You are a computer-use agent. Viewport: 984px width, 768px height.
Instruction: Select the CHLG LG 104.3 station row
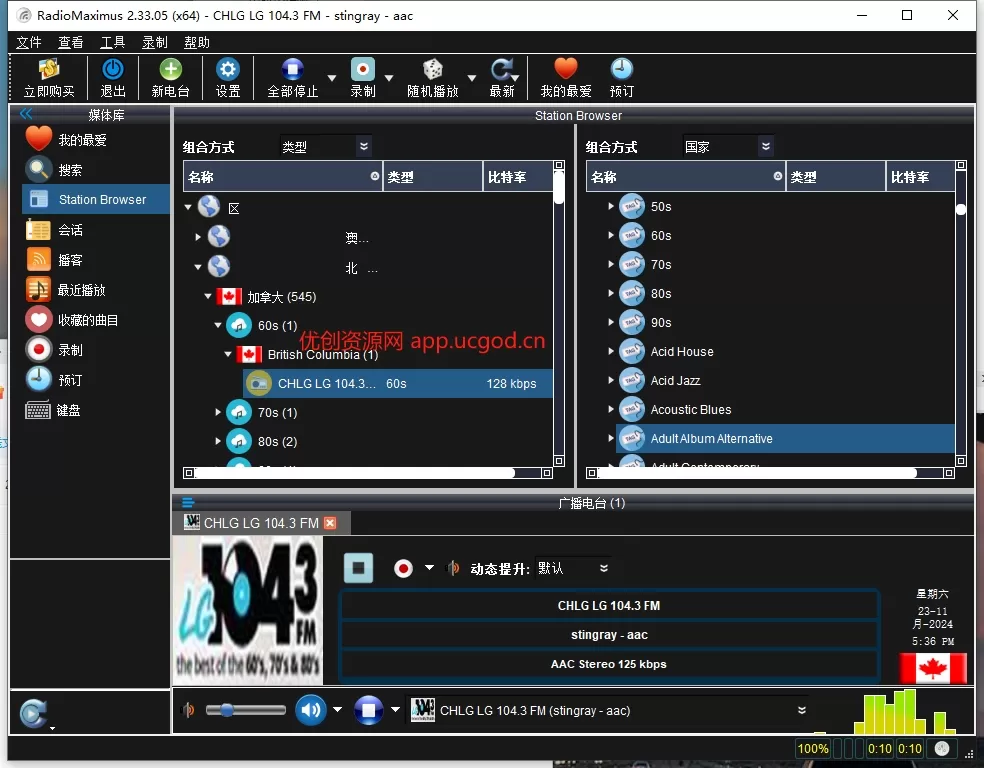[398, 383]
